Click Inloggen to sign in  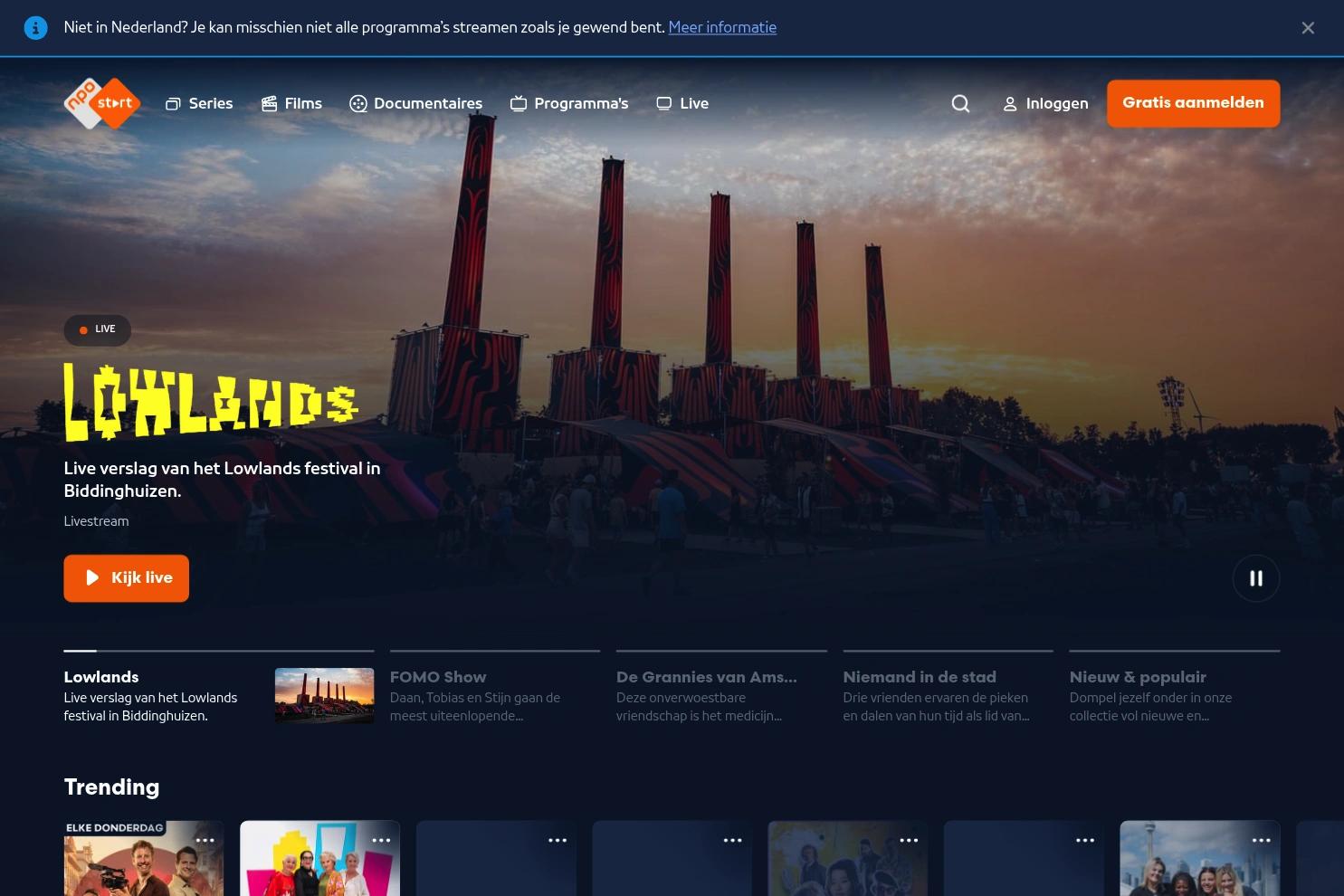[1045, 104]
